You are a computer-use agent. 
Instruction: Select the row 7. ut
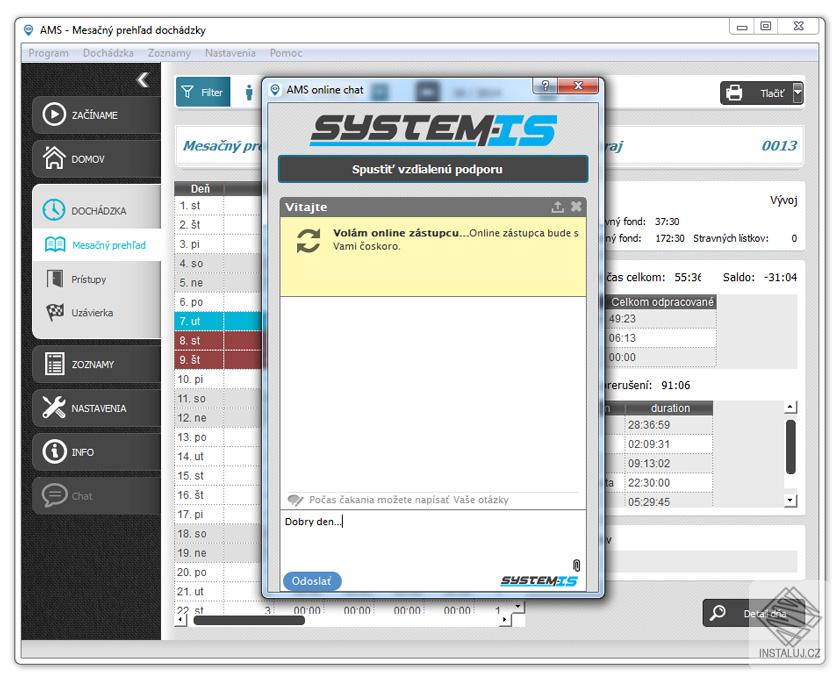pyautogui.click(x=219, y=321)
